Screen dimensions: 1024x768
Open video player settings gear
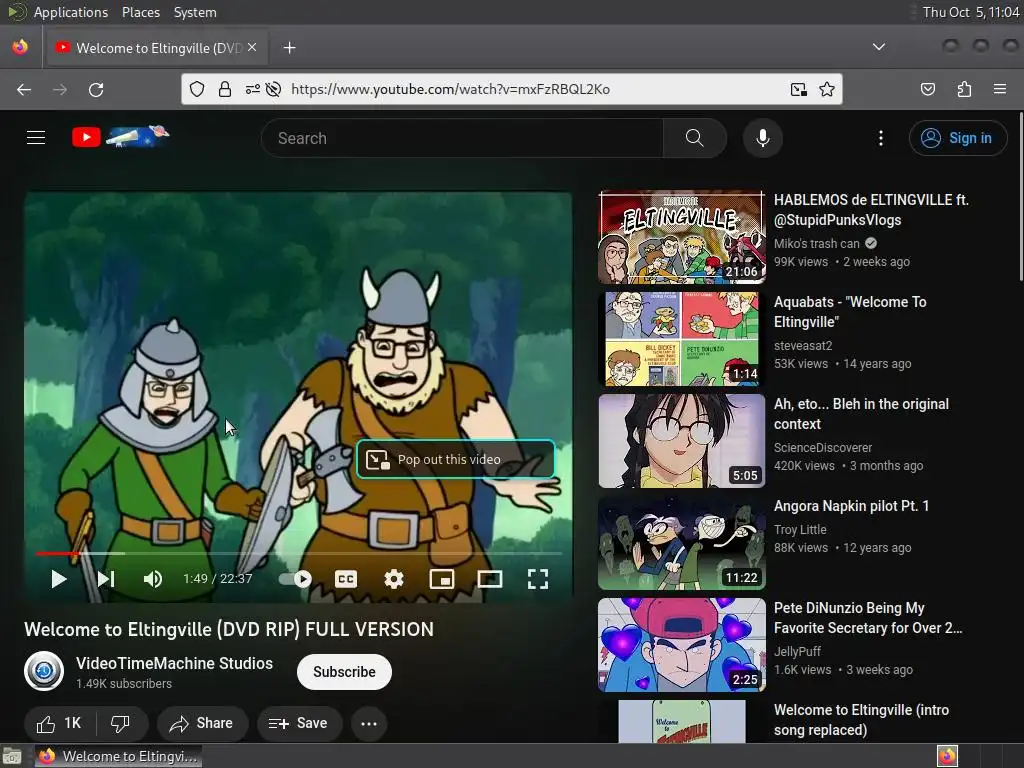tap(394, 579)
